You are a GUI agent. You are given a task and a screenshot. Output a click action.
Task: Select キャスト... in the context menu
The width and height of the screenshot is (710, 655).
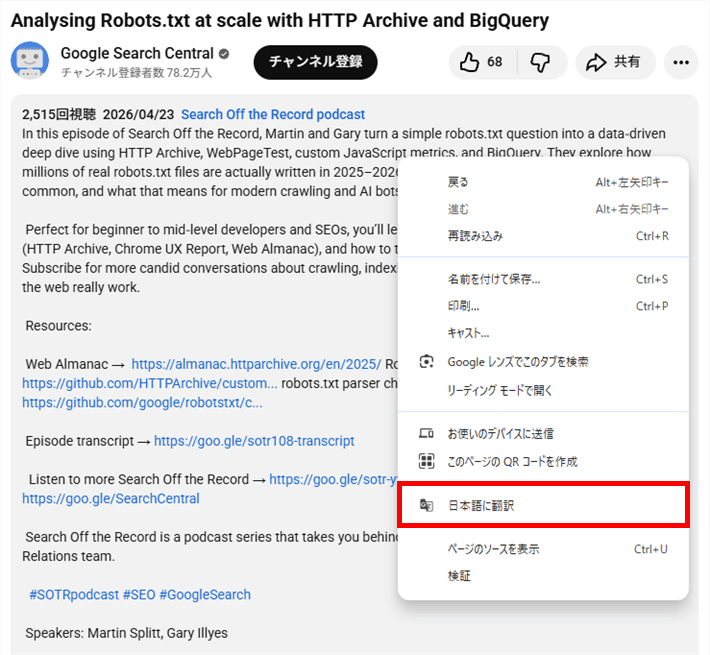543,333
